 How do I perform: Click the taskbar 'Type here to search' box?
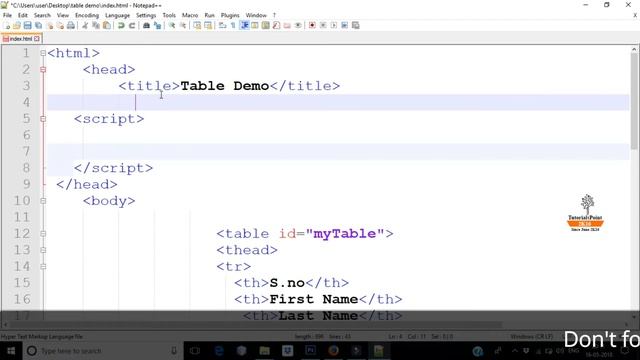(102, 351)
